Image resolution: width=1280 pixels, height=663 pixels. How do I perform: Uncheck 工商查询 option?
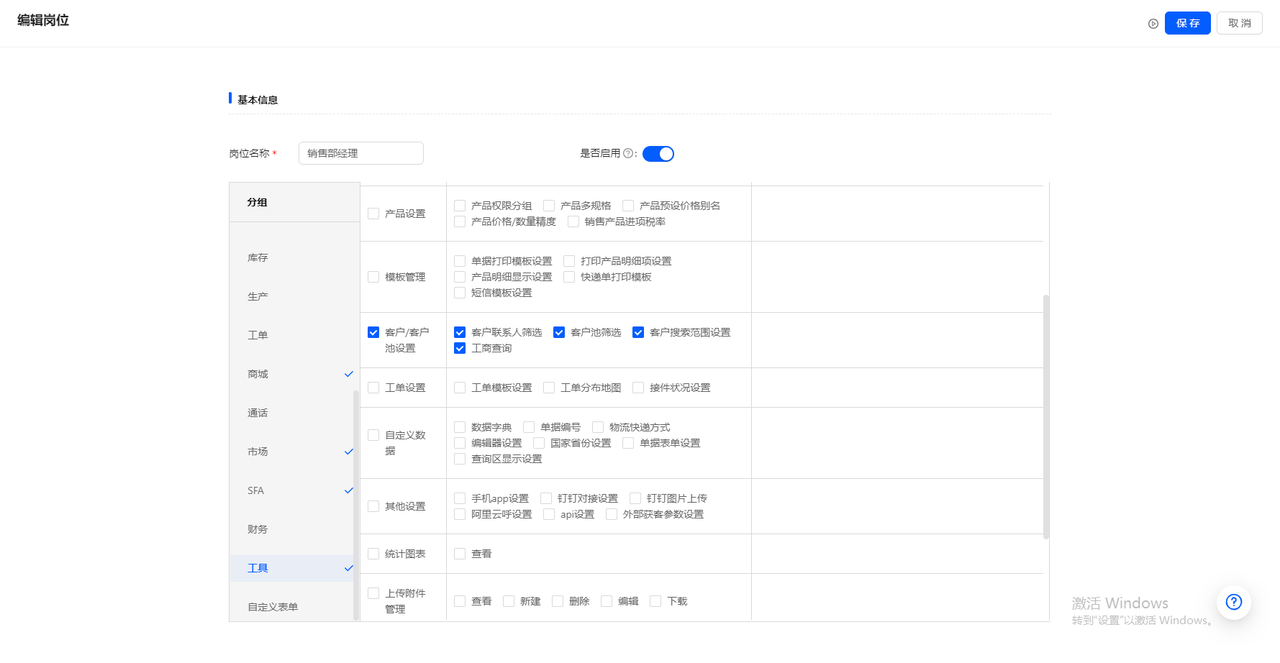tap(460, 348)
